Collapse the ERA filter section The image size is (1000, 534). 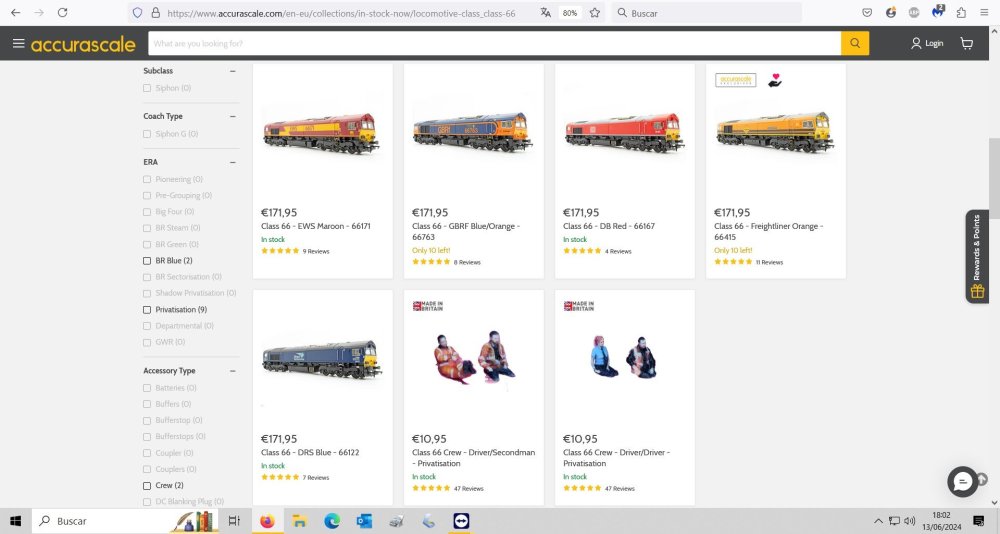click(x=233, y=162)
